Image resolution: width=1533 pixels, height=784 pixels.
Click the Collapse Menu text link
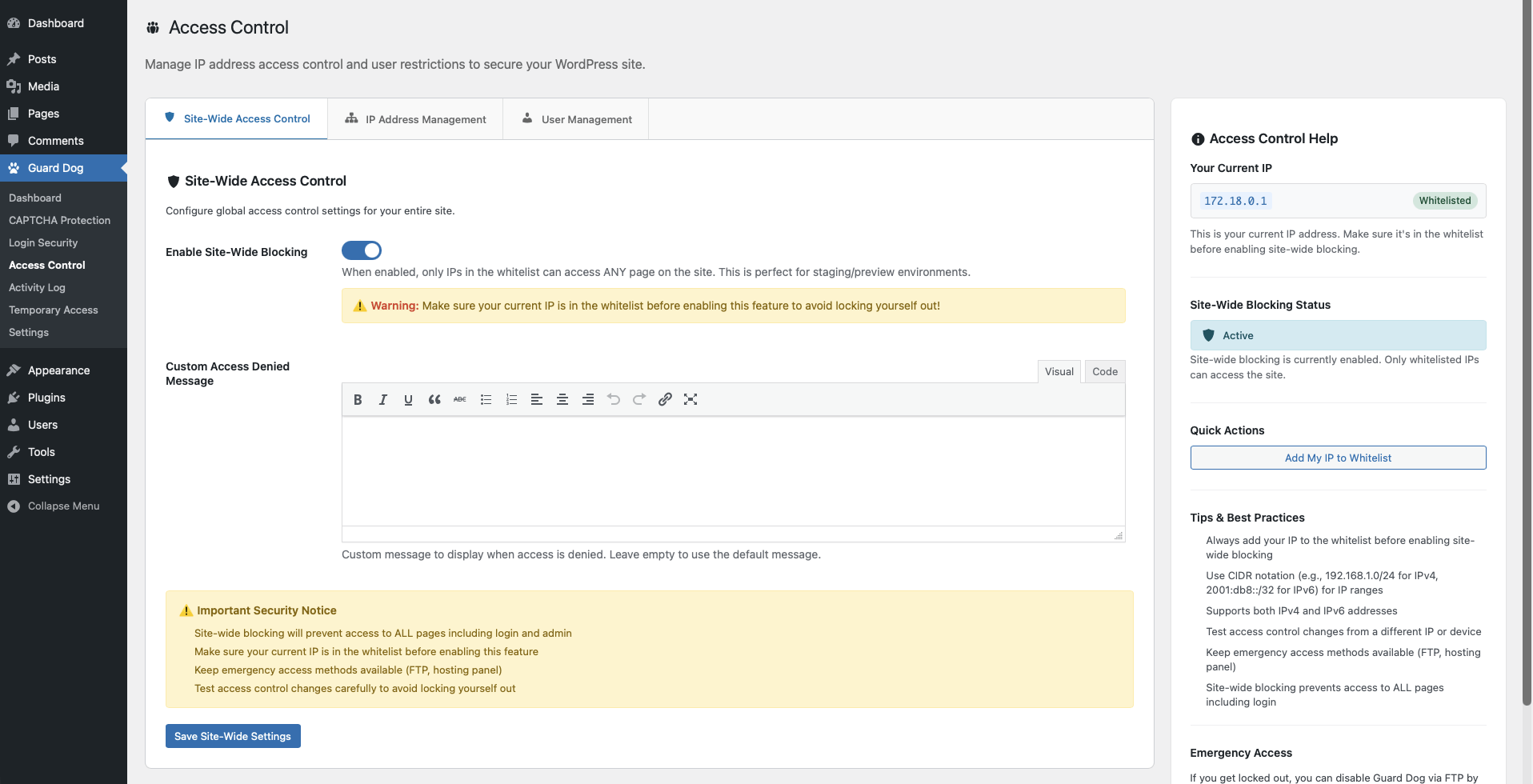pyautogui.click(x=64, y=506)
